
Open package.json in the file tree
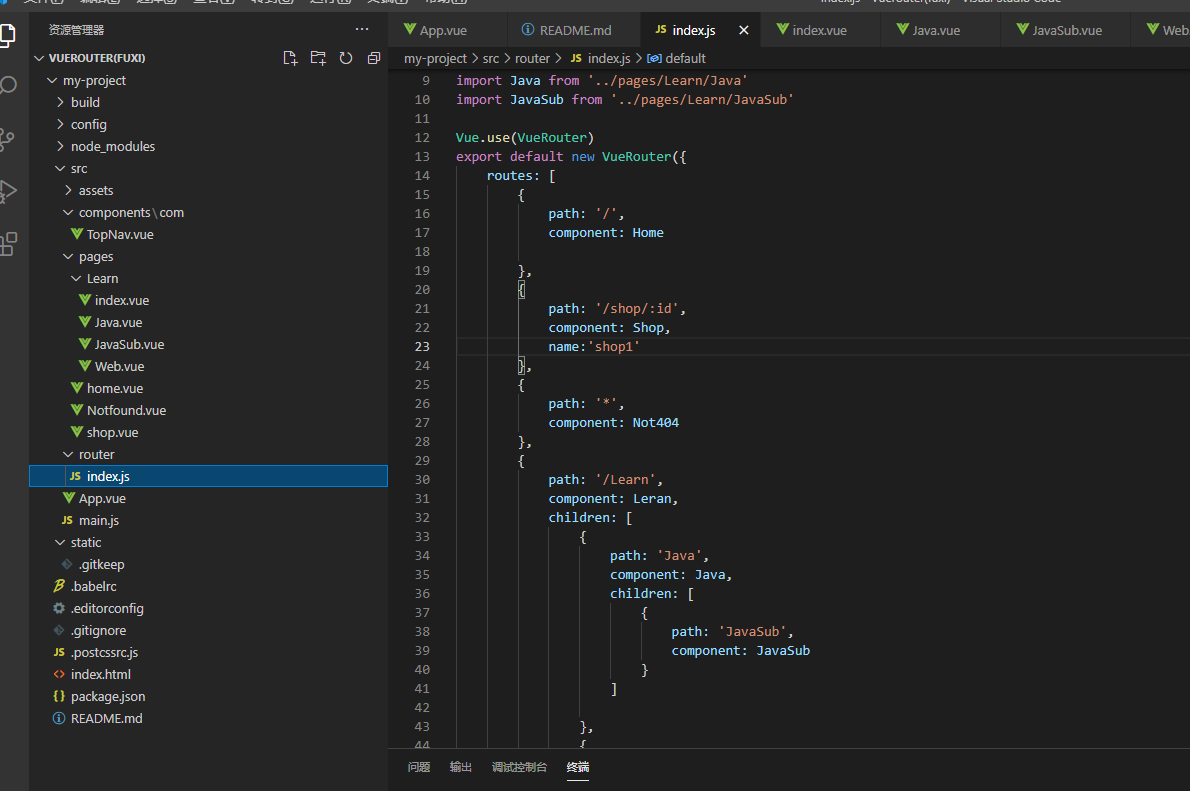(108, 697)
